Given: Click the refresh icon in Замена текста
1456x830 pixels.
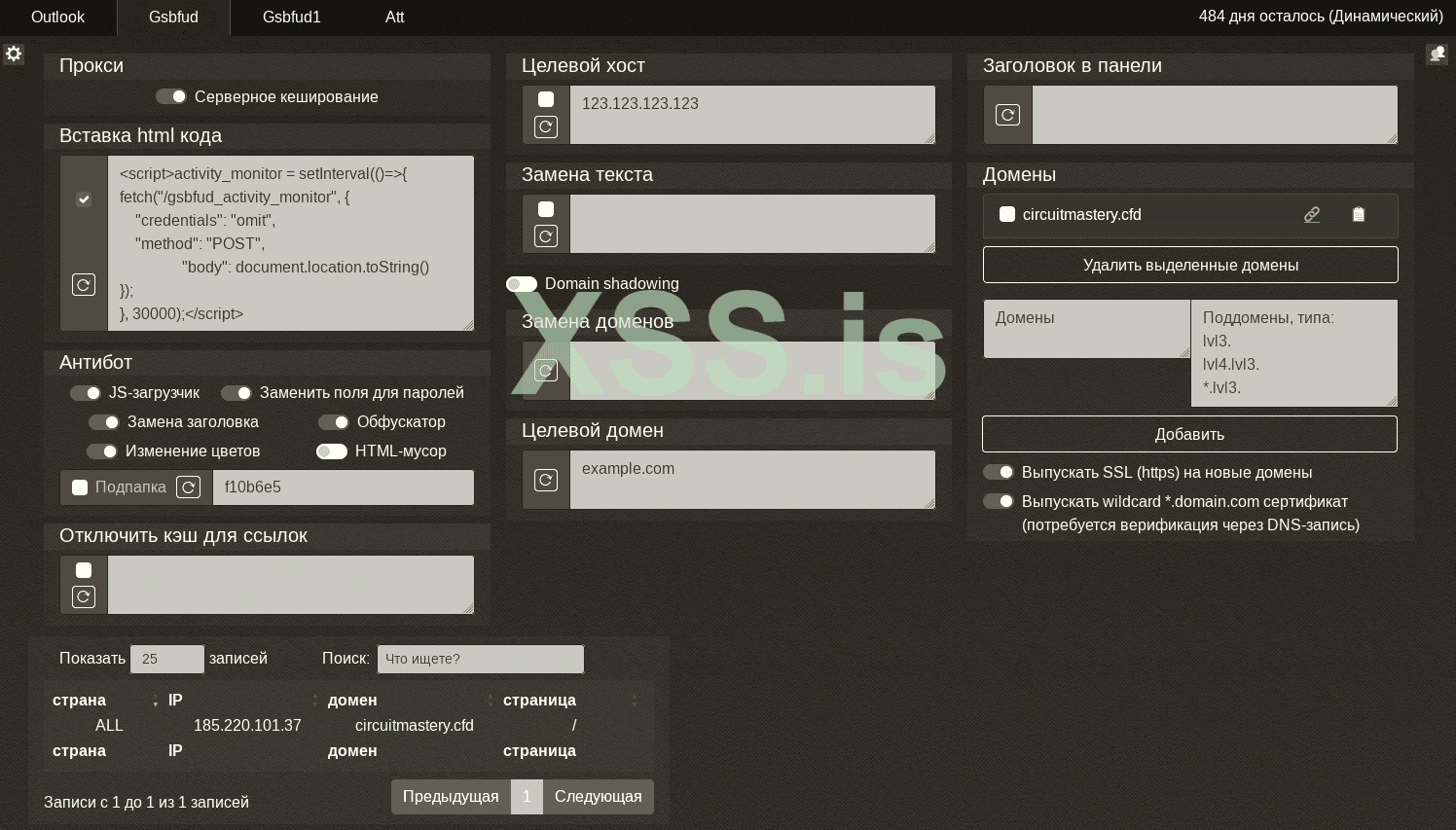Looking at the screenshot, I should click(546, 235).
